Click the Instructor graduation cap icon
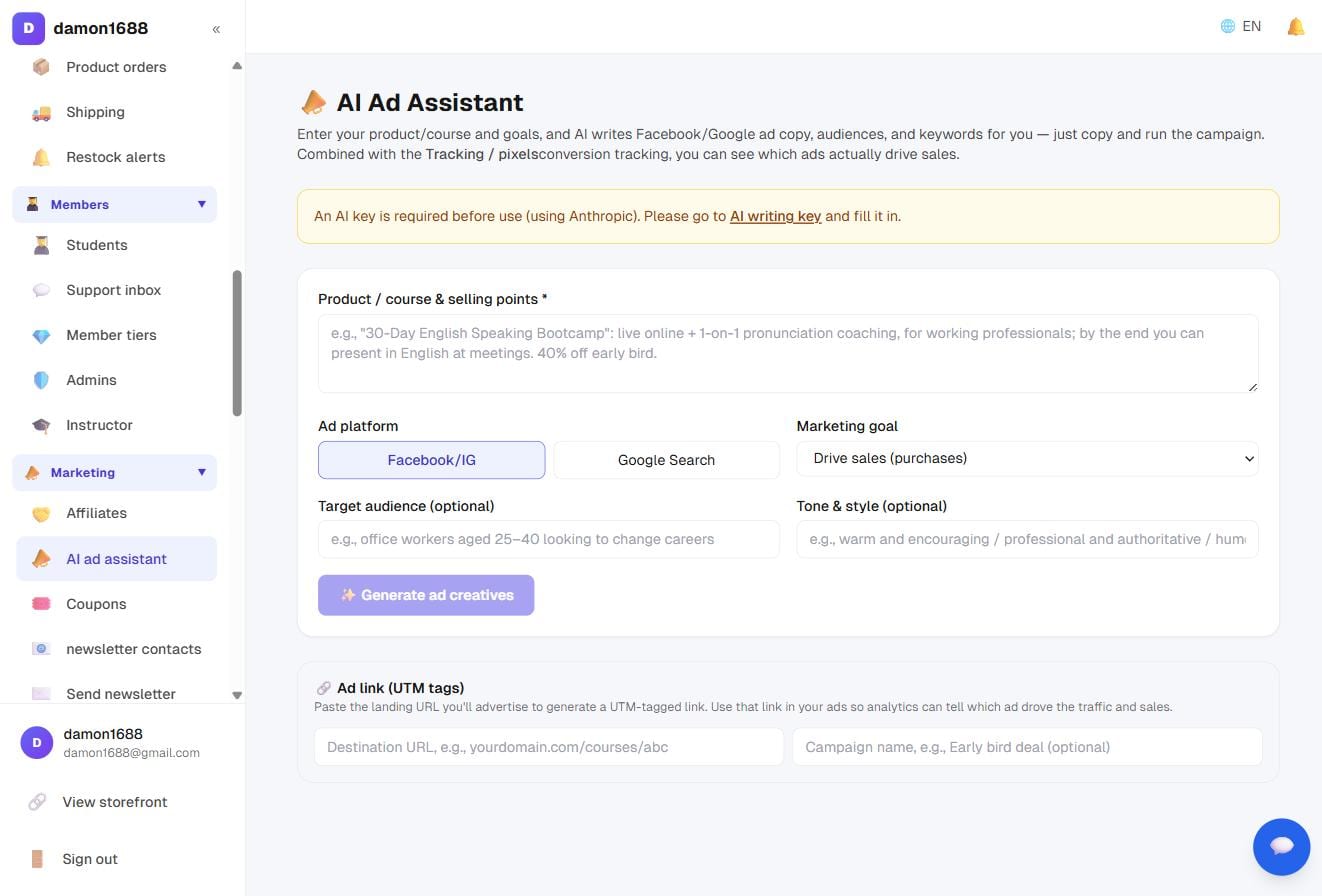The width and height of the screenshot is (1322, 896). [x=41, y=425]
